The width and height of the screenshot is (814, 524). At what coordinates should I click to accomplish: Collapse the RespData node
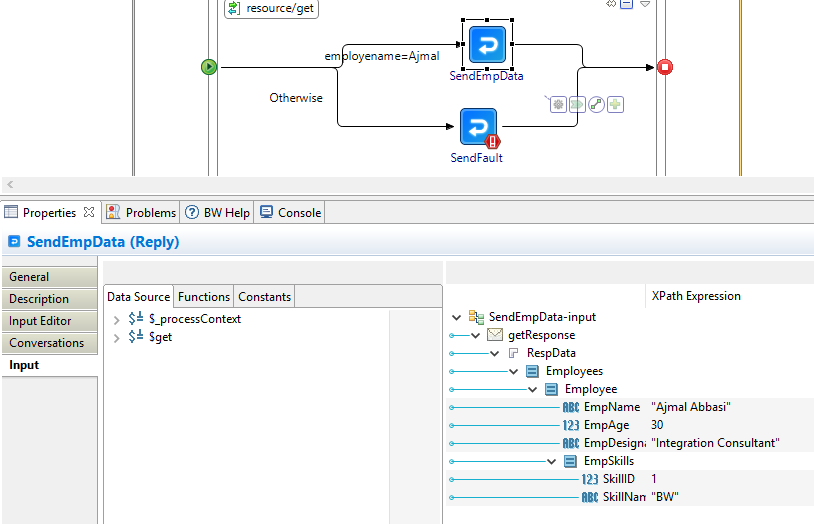pos(495,354)
